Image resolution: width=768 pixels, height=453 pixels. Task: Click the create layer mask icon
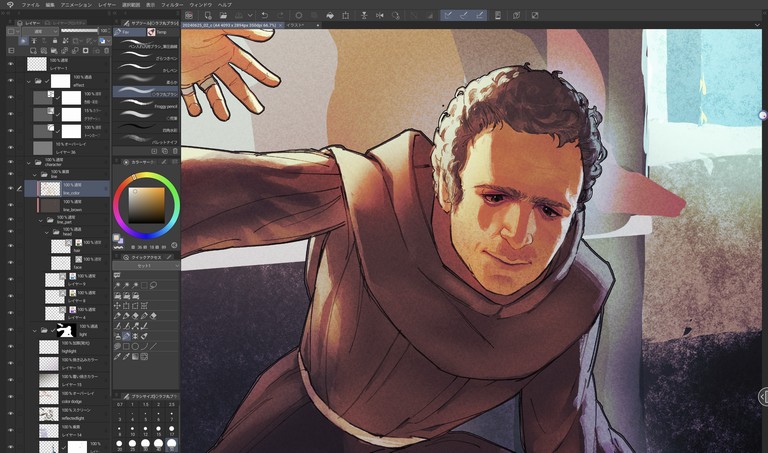[x=85, y=51]
